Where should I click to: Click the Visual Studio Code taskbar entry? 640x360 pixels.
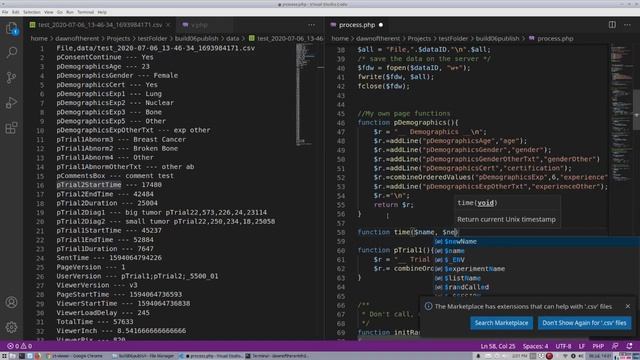click(x=211, y=356)
